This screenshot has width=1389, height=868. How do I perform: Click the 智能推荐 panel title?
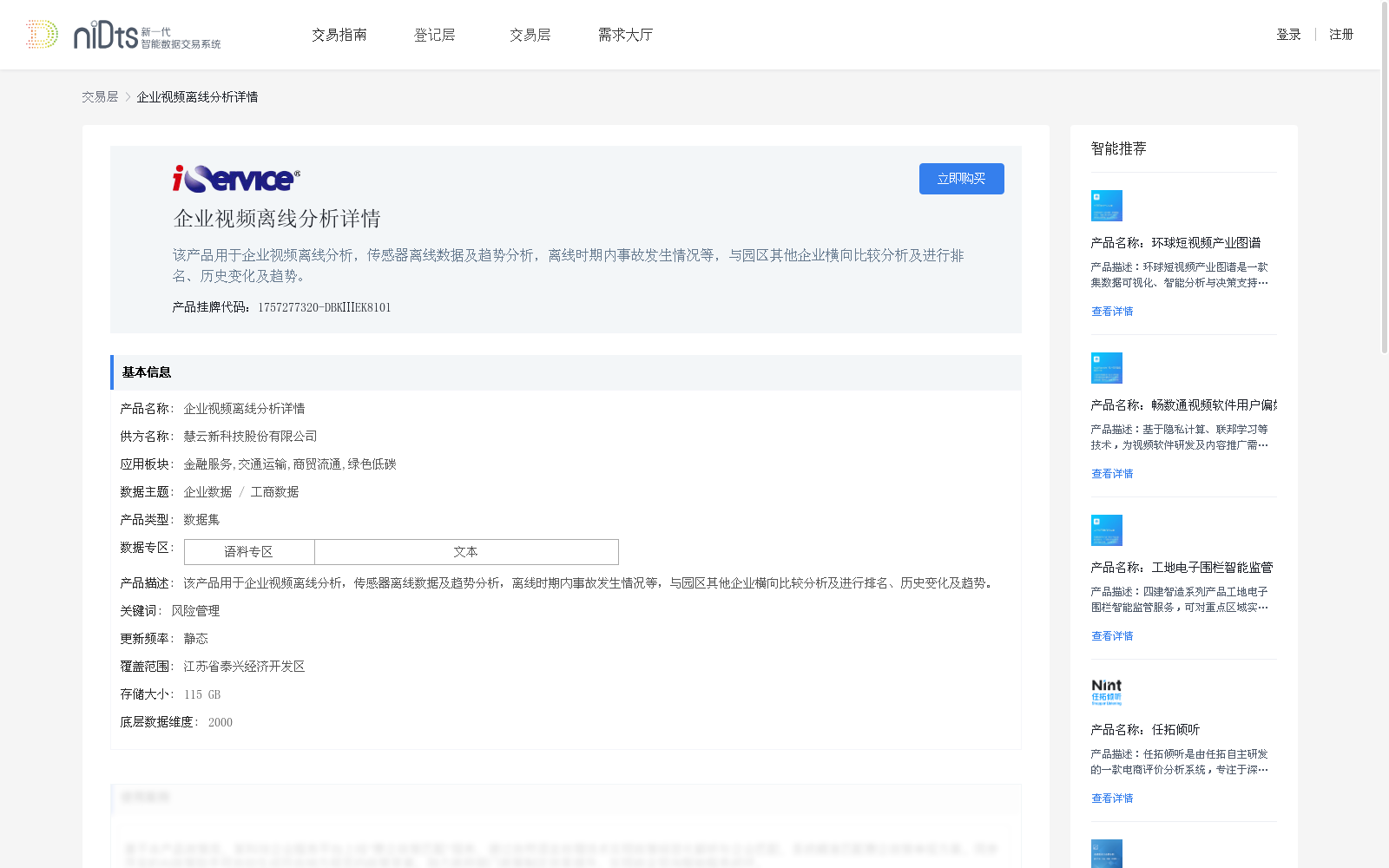point(1118,148)
